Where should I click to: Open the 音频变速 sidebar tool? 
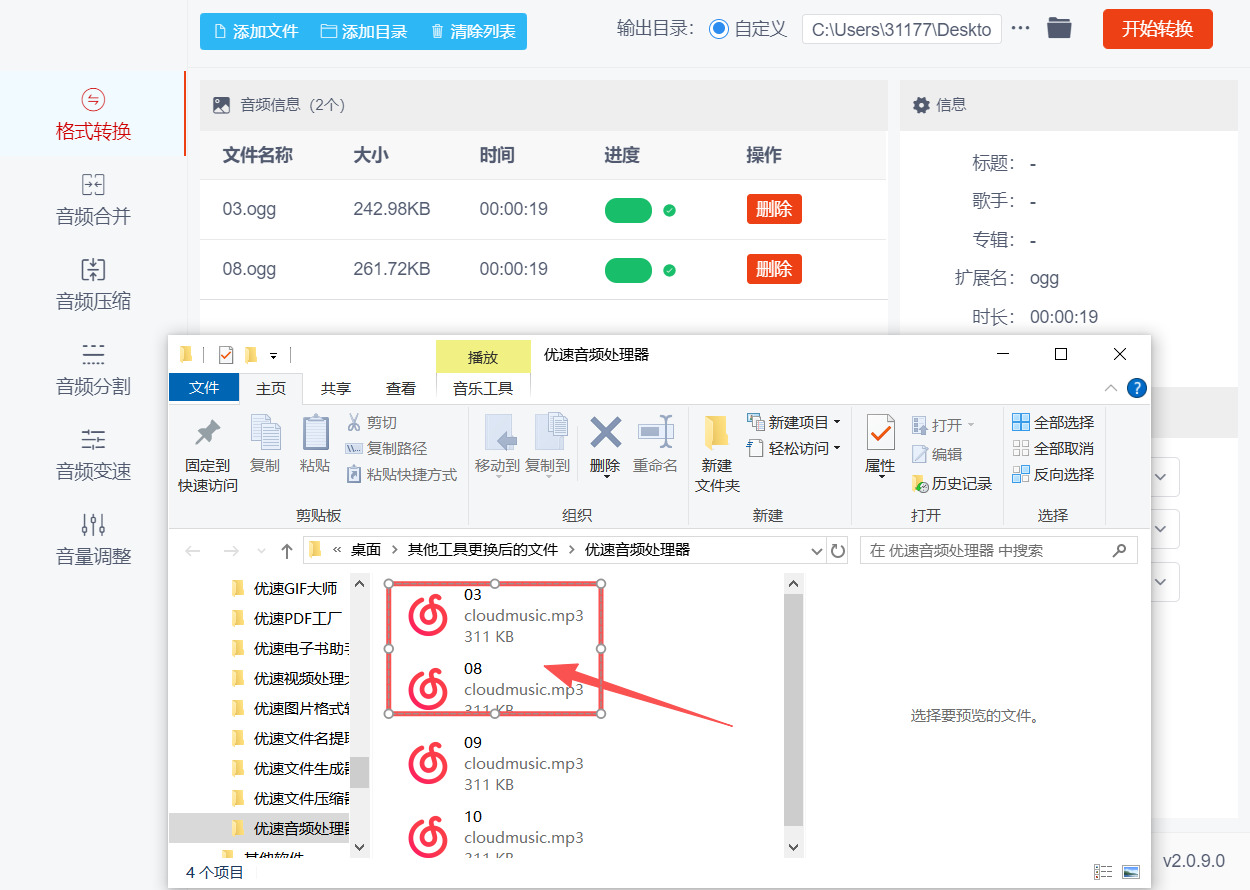pyautogui.click(x=93, y=455)
